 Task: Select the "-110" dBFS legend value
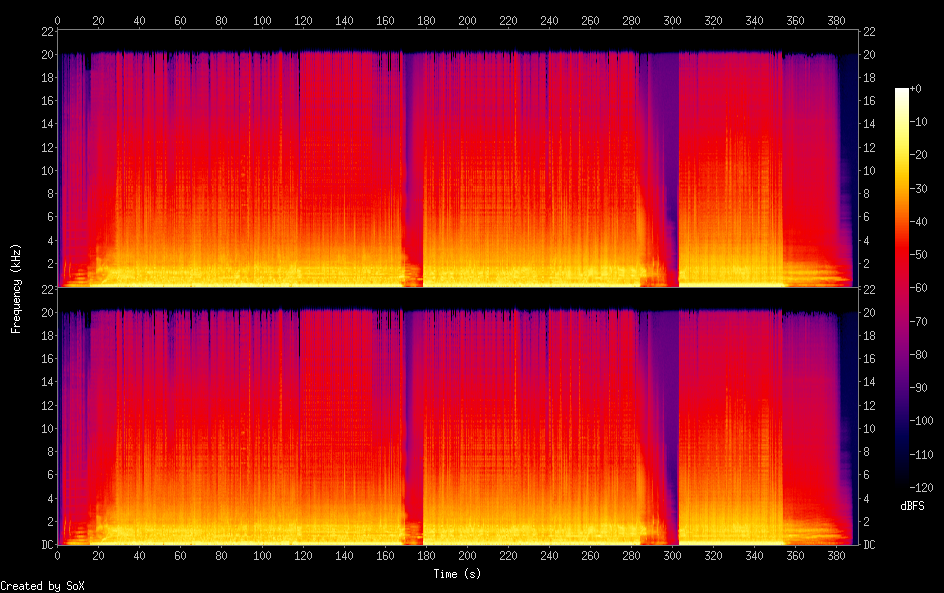tap(922, 455)
